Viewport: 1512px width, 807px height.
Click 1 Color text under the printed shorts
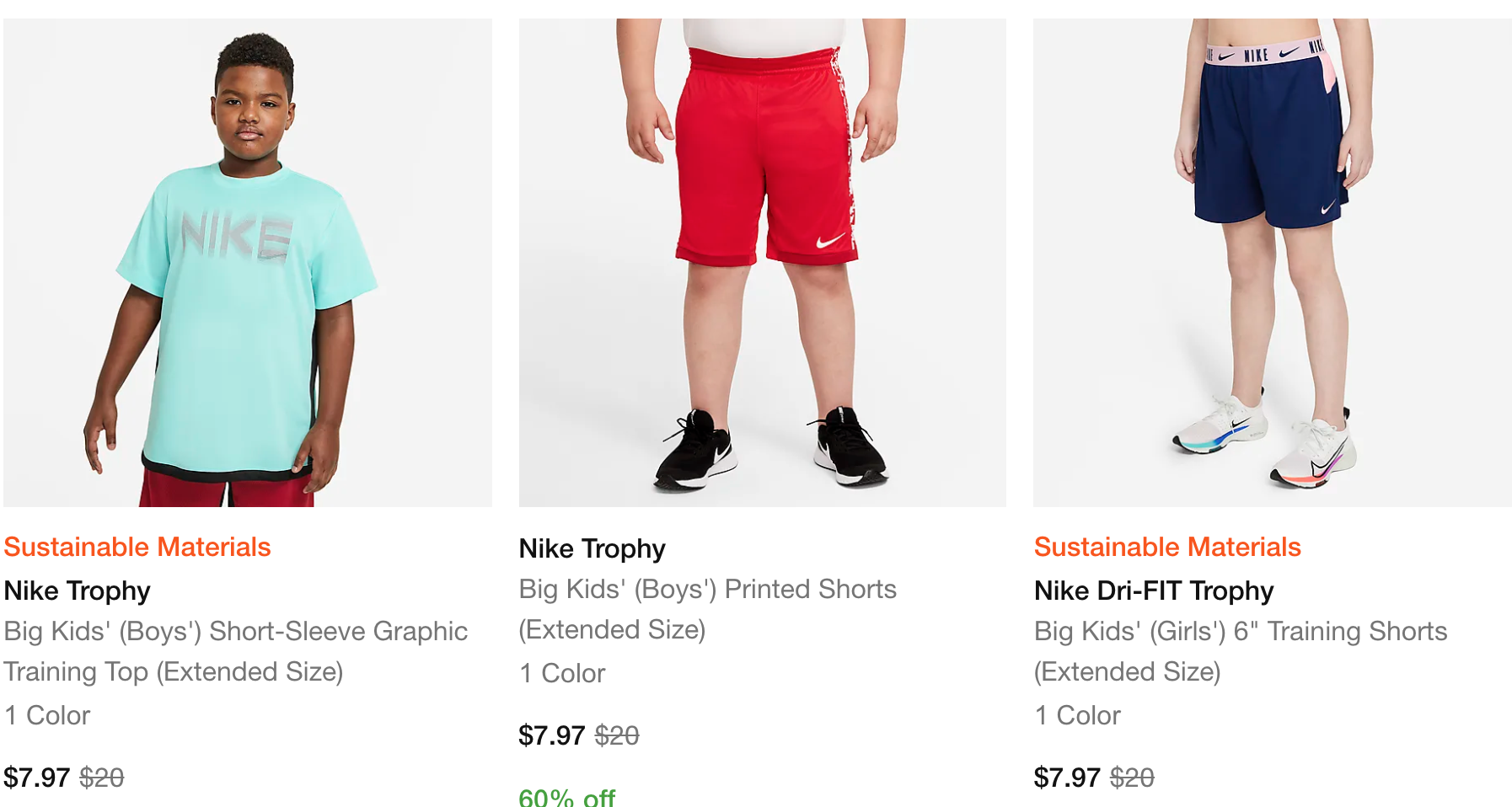coord(563,673)
